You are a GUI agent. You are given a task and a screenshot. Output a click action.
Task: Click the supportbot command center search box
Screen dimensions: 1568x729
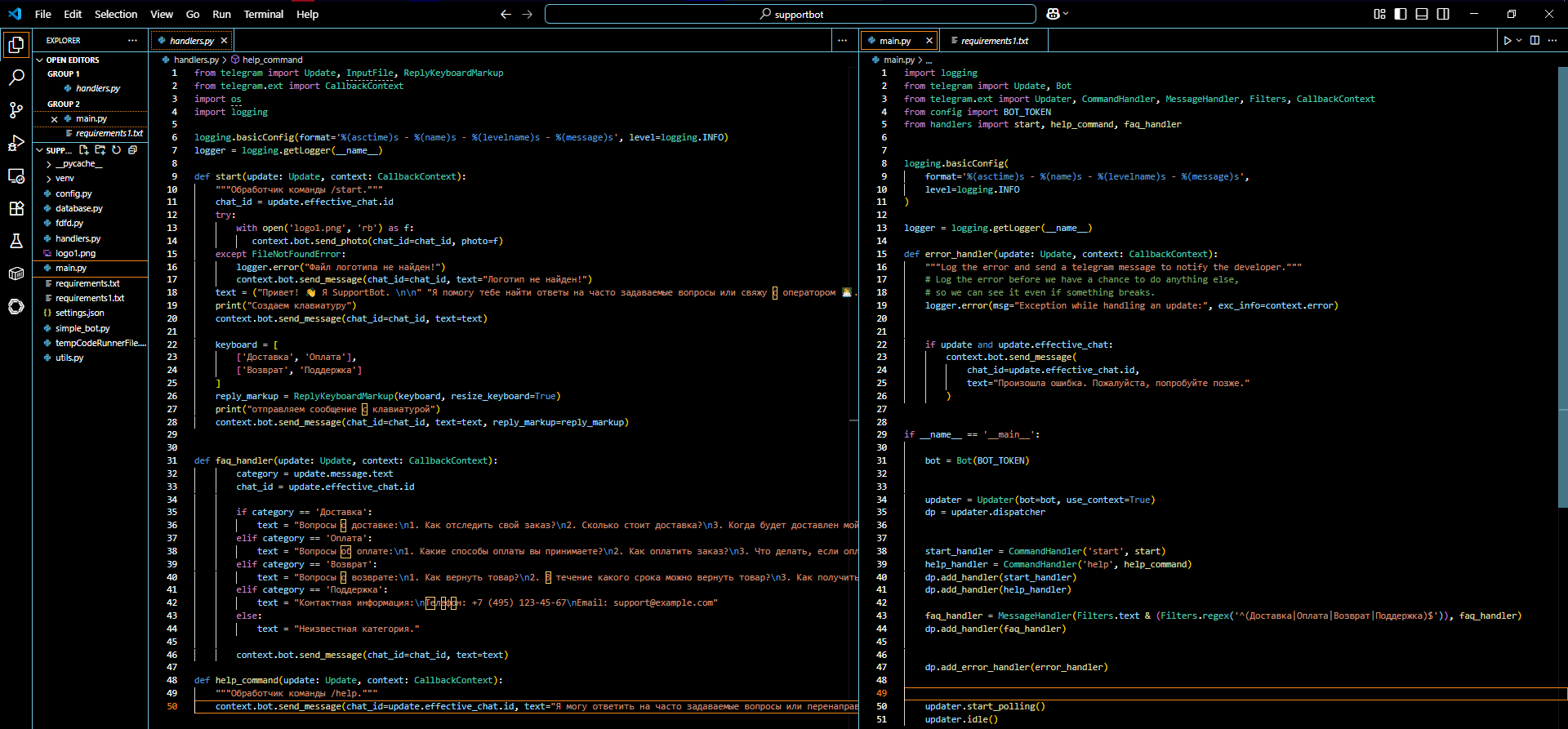(x=790, y=14)
